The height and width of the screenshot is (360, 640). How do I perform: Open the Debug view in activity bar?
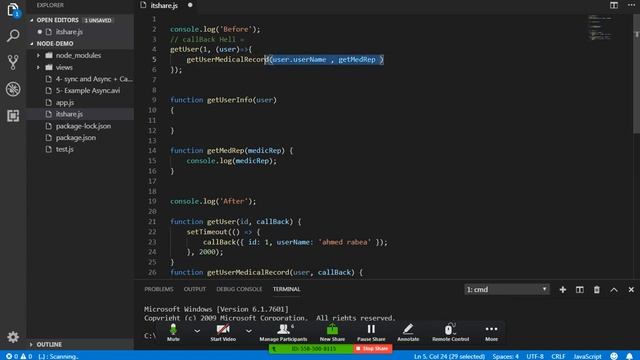[x=13, y=89]
